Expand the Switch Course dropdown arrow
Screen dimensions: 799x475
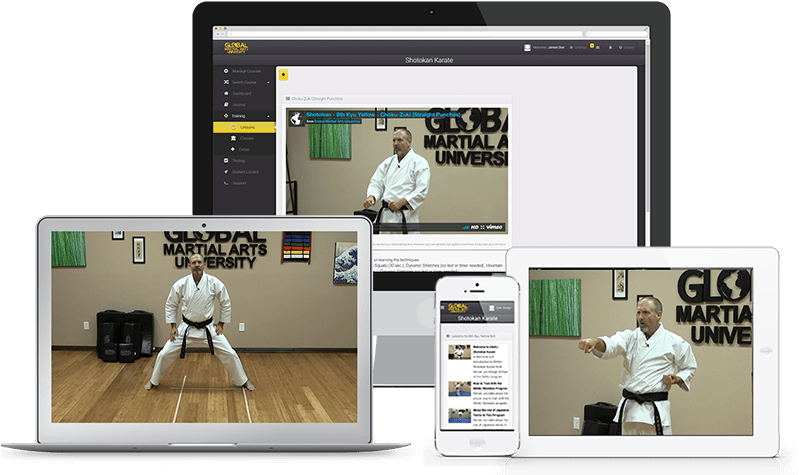269,83
